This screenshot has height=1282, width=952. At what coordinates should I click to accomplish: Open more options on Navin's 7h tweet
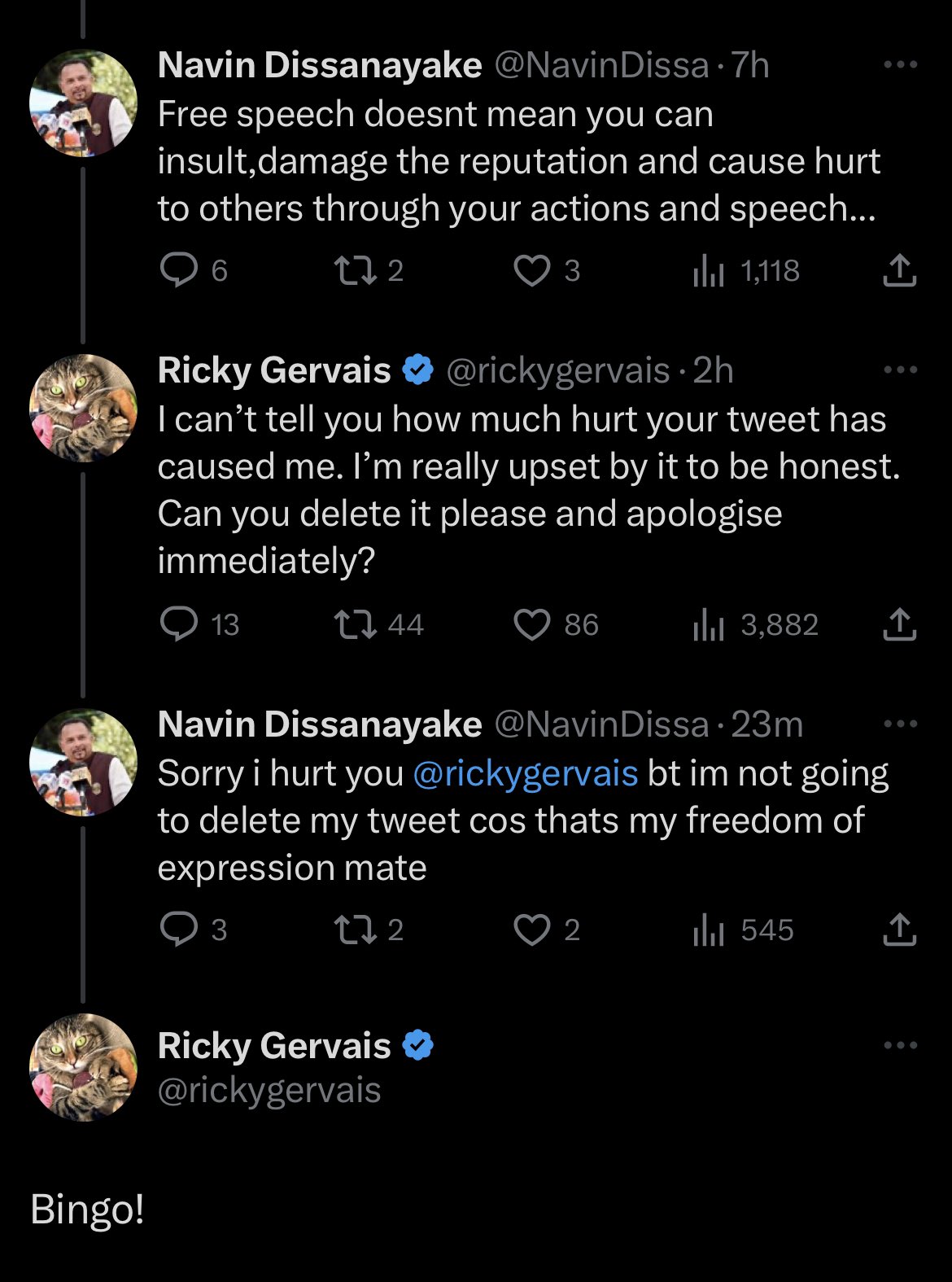click(x=900, y=65)
